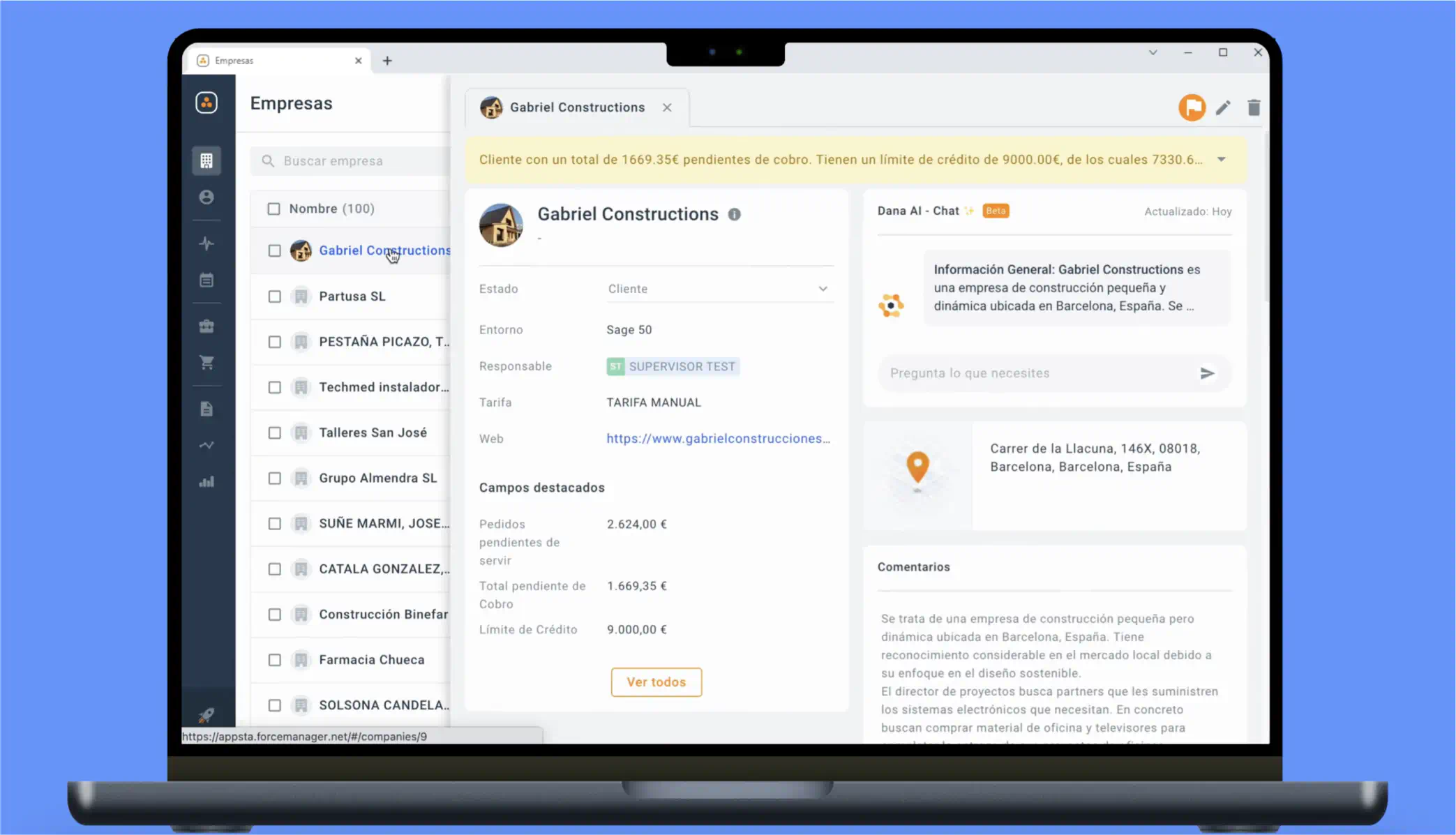Check the Farmacia Chueca checkbox
The width and height of the screenshot is (1456, 835).
coord(275,660)
